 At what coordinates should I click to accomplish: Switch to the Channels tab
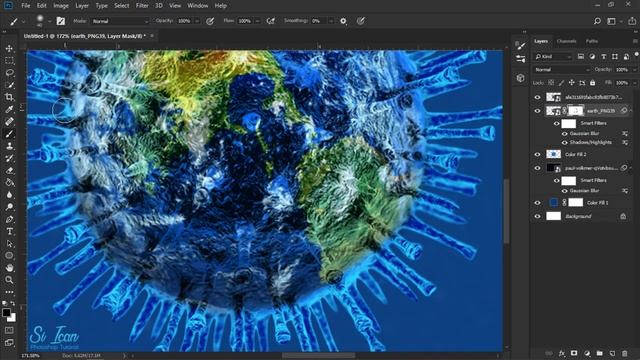(x=567, y=41)
